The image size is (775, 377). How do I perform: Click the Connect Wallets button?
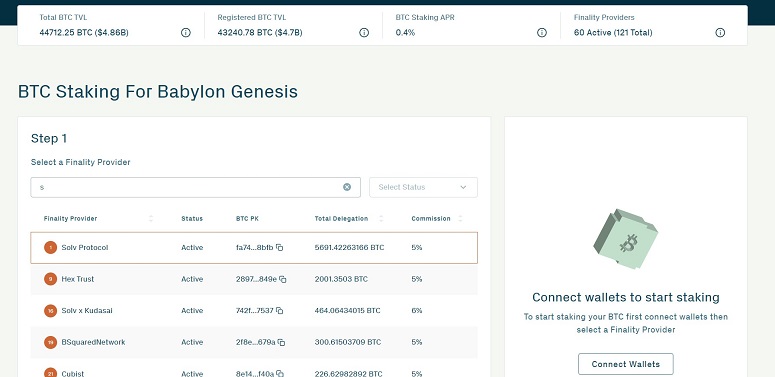click(x=626, y=364)
